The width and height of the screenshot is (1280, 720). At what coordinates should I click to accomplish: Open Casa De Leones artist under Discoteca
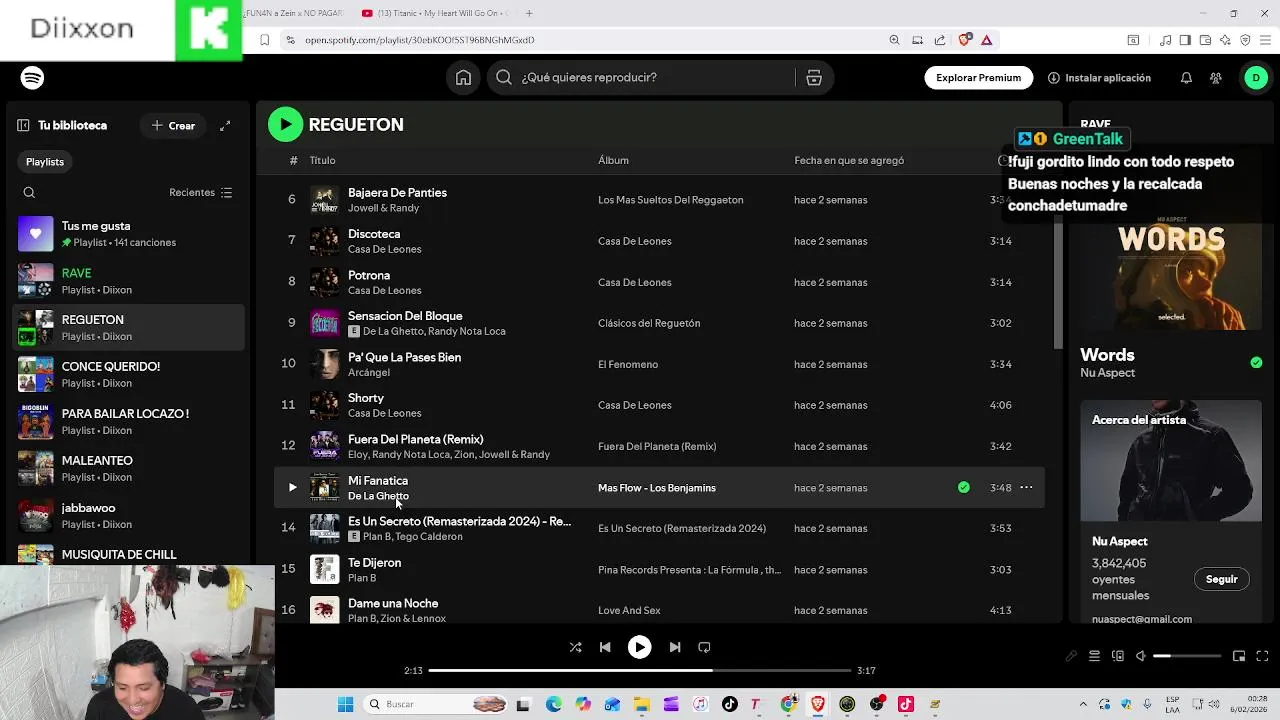pos(384,249)
